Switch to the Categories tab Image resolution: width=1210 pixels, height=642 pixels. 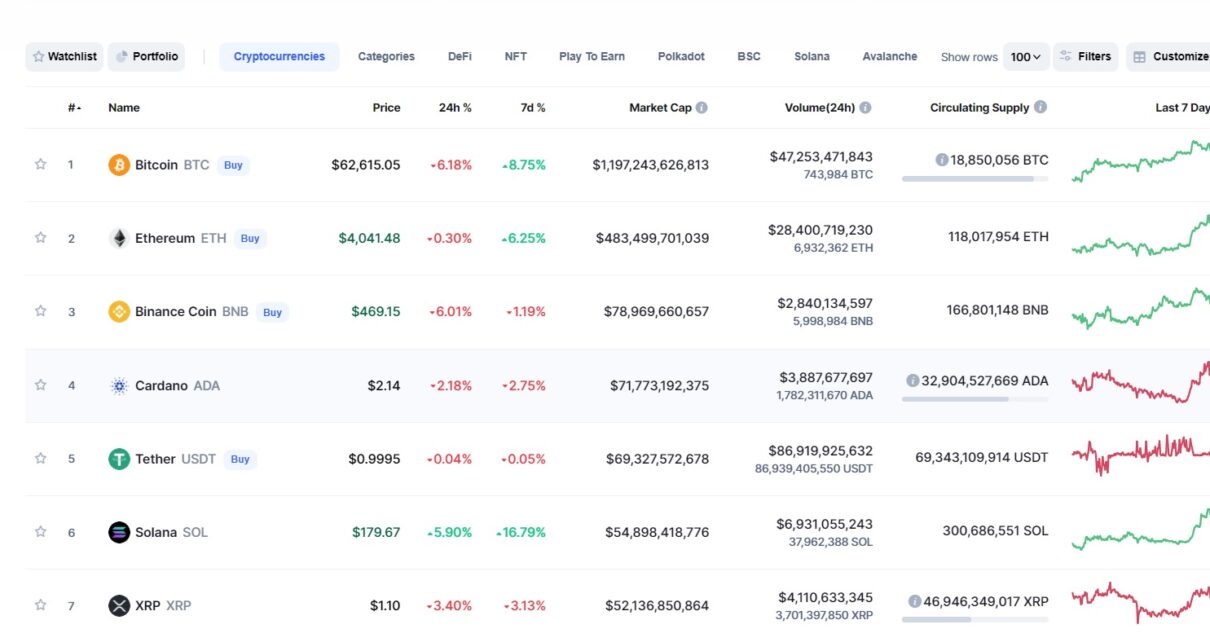click(x=386, y=57)
